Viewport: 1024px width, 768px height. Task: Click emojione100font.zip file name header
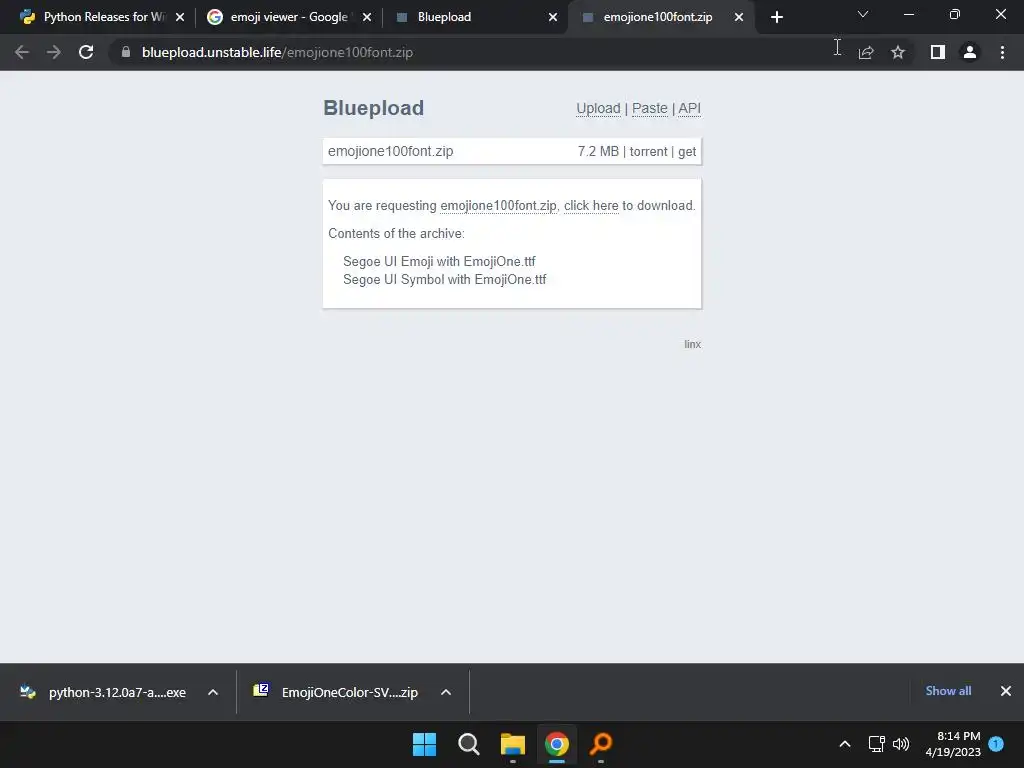(x=391, y=151)
